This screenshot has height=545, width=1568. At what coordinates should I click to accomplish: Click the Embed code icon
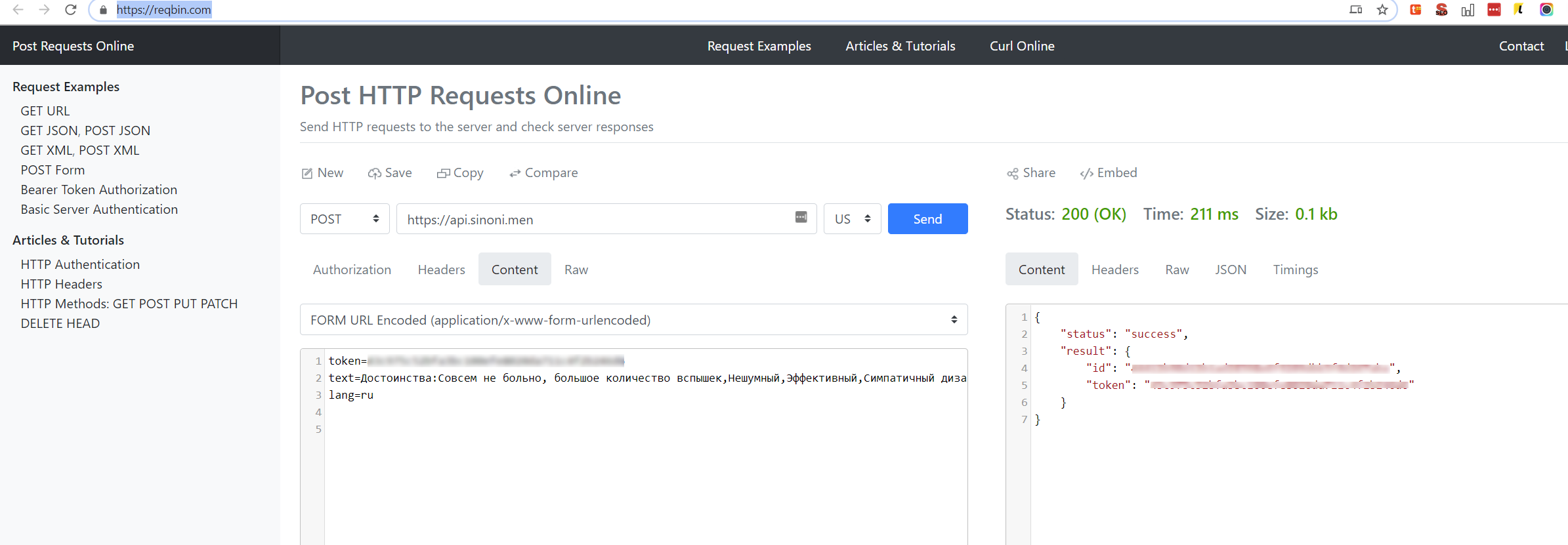(x=1086, y=173)
